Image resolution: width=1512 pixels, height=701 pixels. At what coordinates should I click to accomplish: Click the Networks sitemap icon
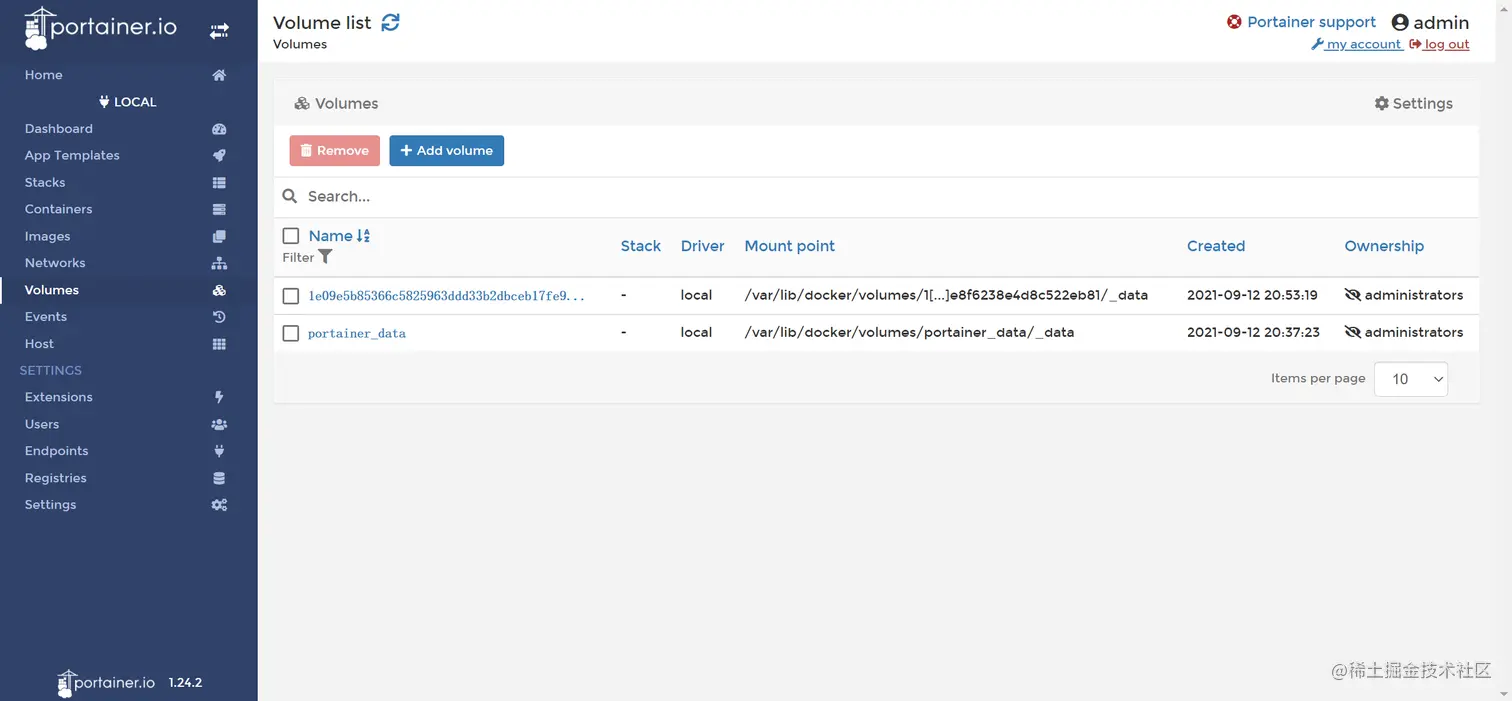tap(219, 263)
